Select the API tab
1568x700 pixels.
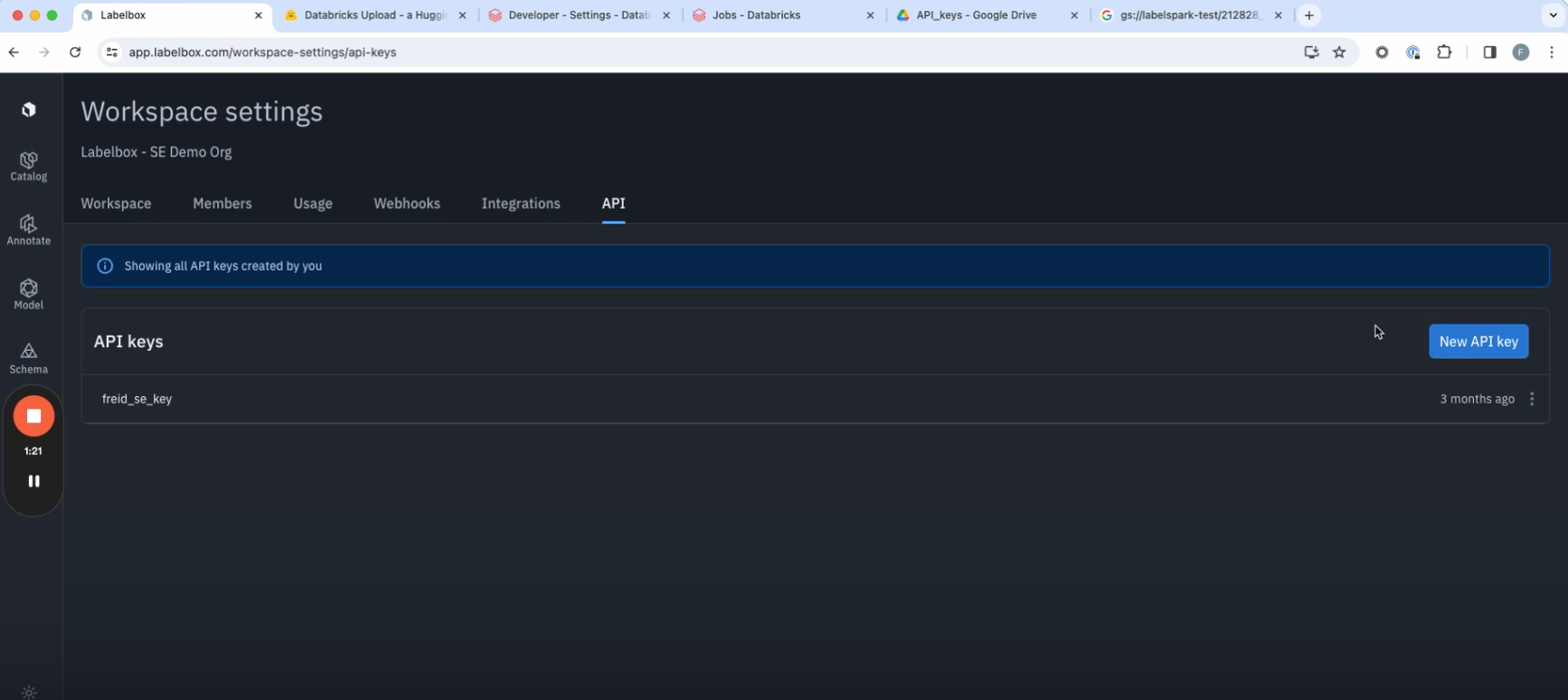pos(613,203)
